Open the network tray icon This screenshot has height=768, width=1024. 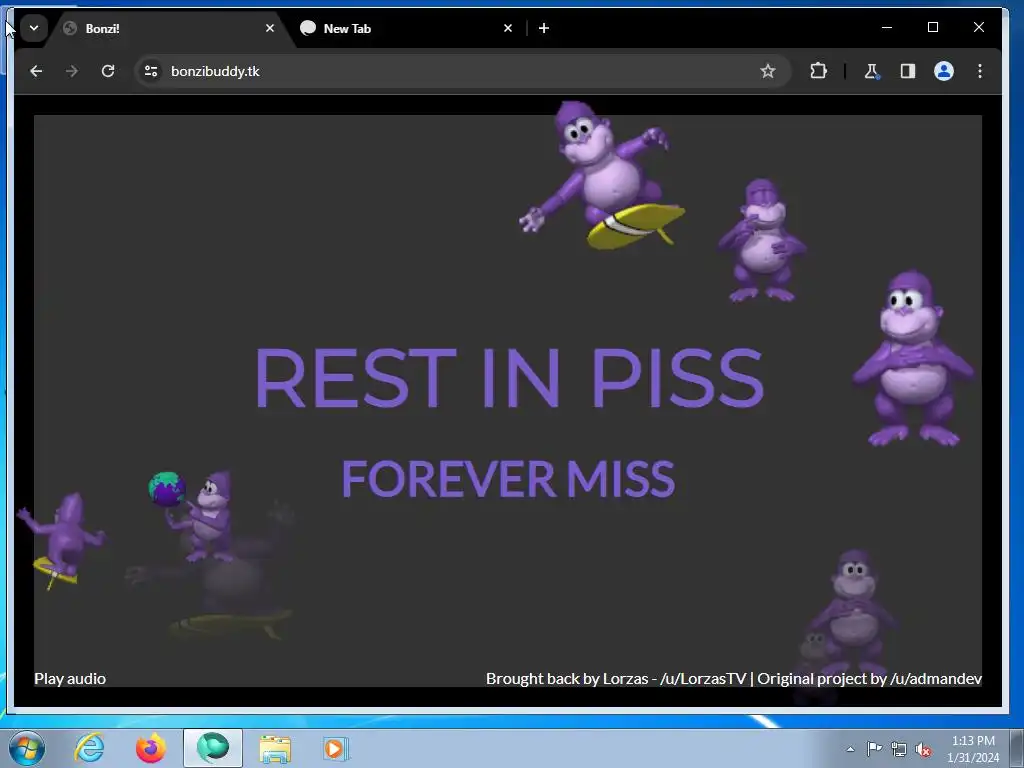point(899,749)
